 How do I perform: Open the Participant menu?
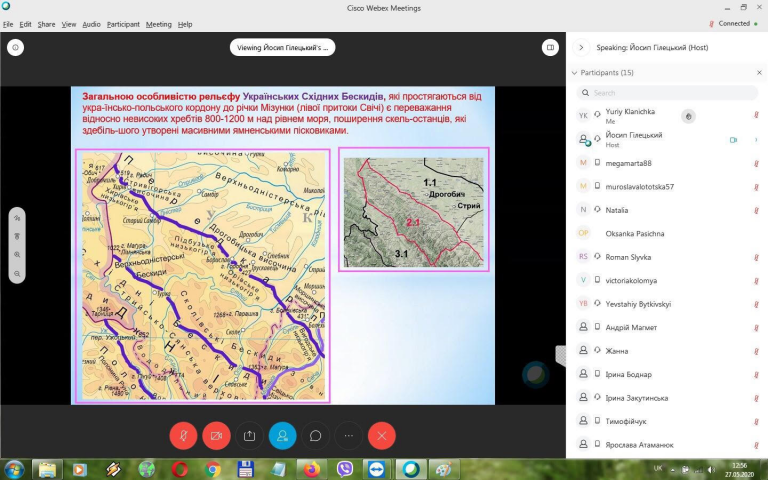pos(123,24)
